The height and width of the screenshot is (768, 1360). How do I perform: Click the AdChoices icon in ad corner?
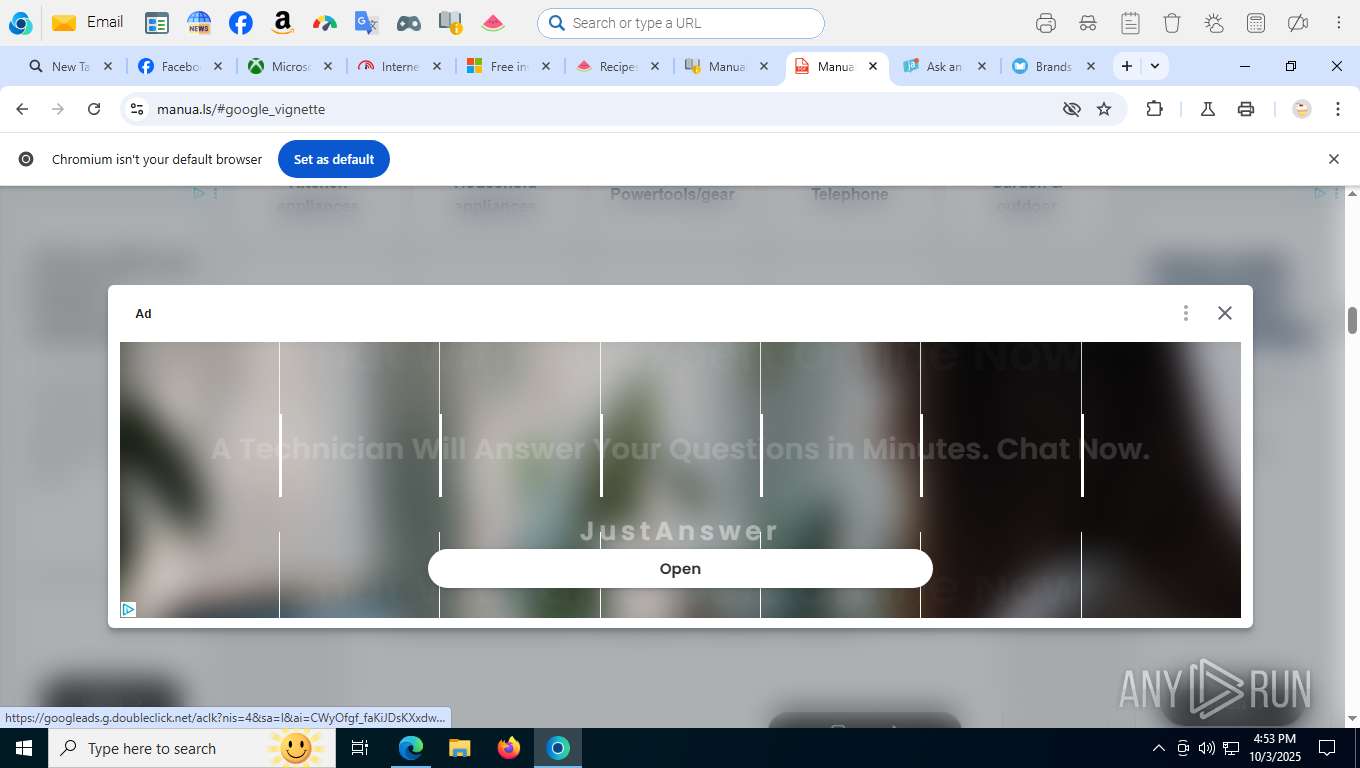click(128, 609)
